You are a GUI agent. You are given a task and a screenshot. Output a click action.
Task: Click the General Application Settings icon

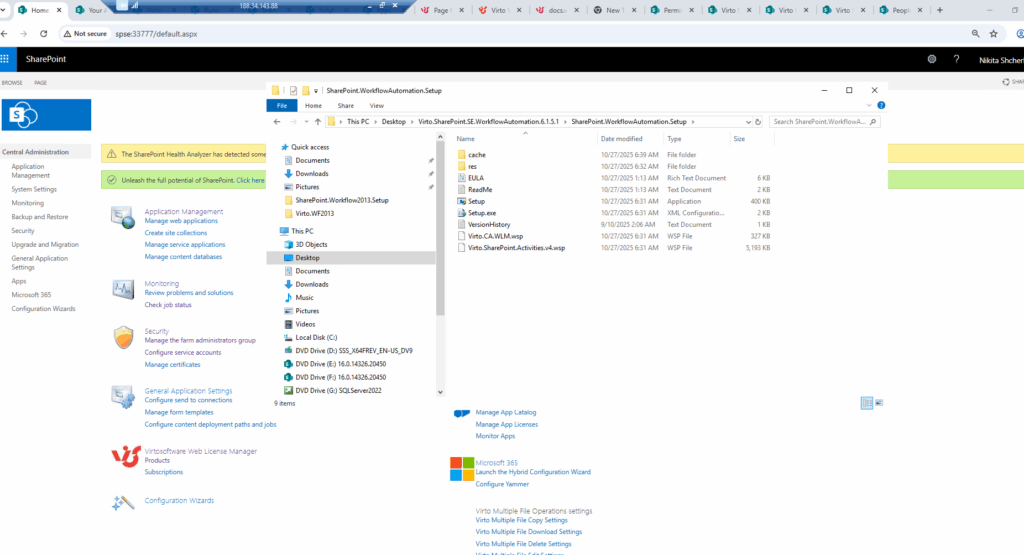tap(123, 396)
